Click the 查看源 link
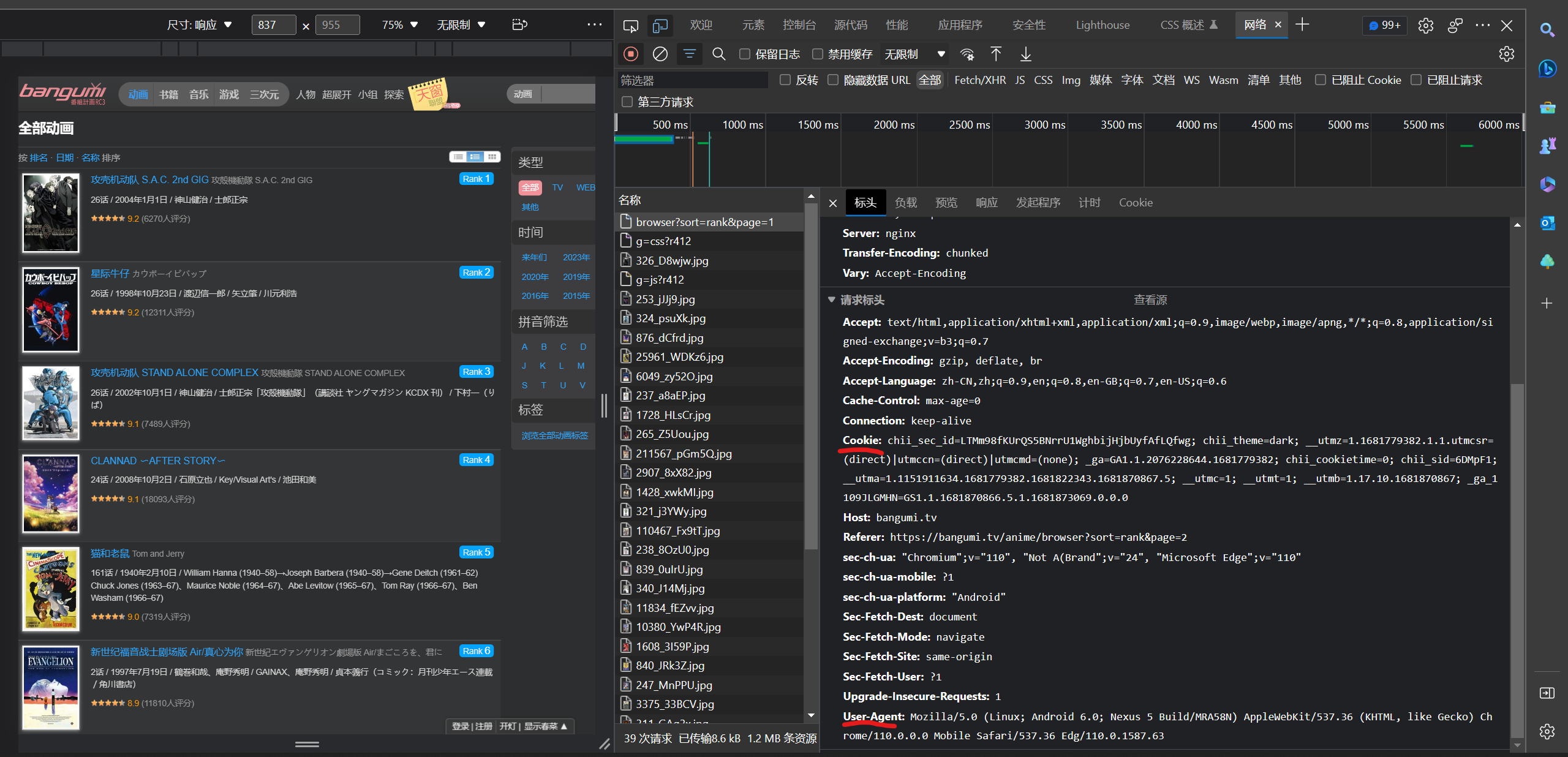The width and height of the screenshot is (1568, 757). coord(1150,300)
